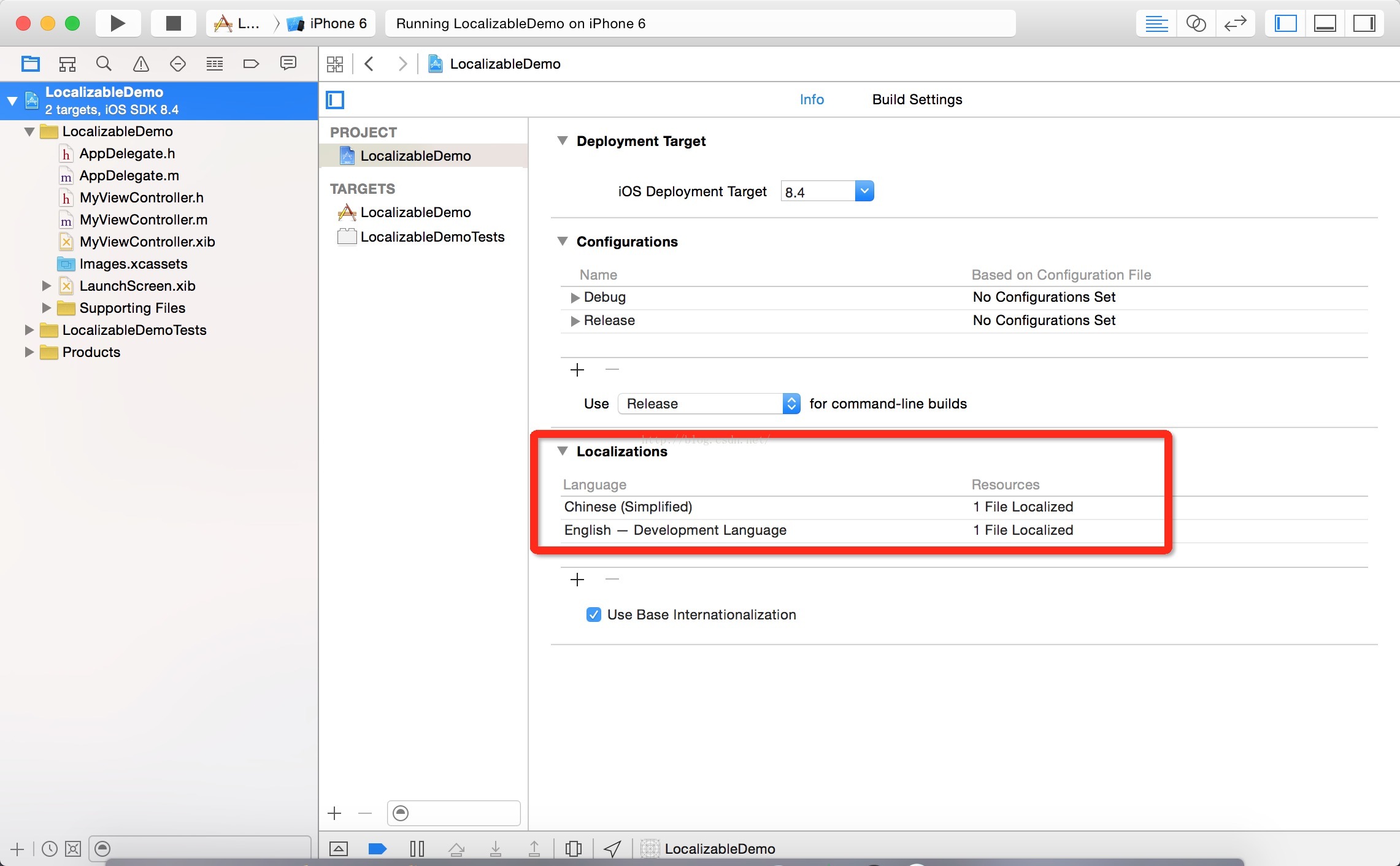Expand the Debug configuration row

coord(575,297)
